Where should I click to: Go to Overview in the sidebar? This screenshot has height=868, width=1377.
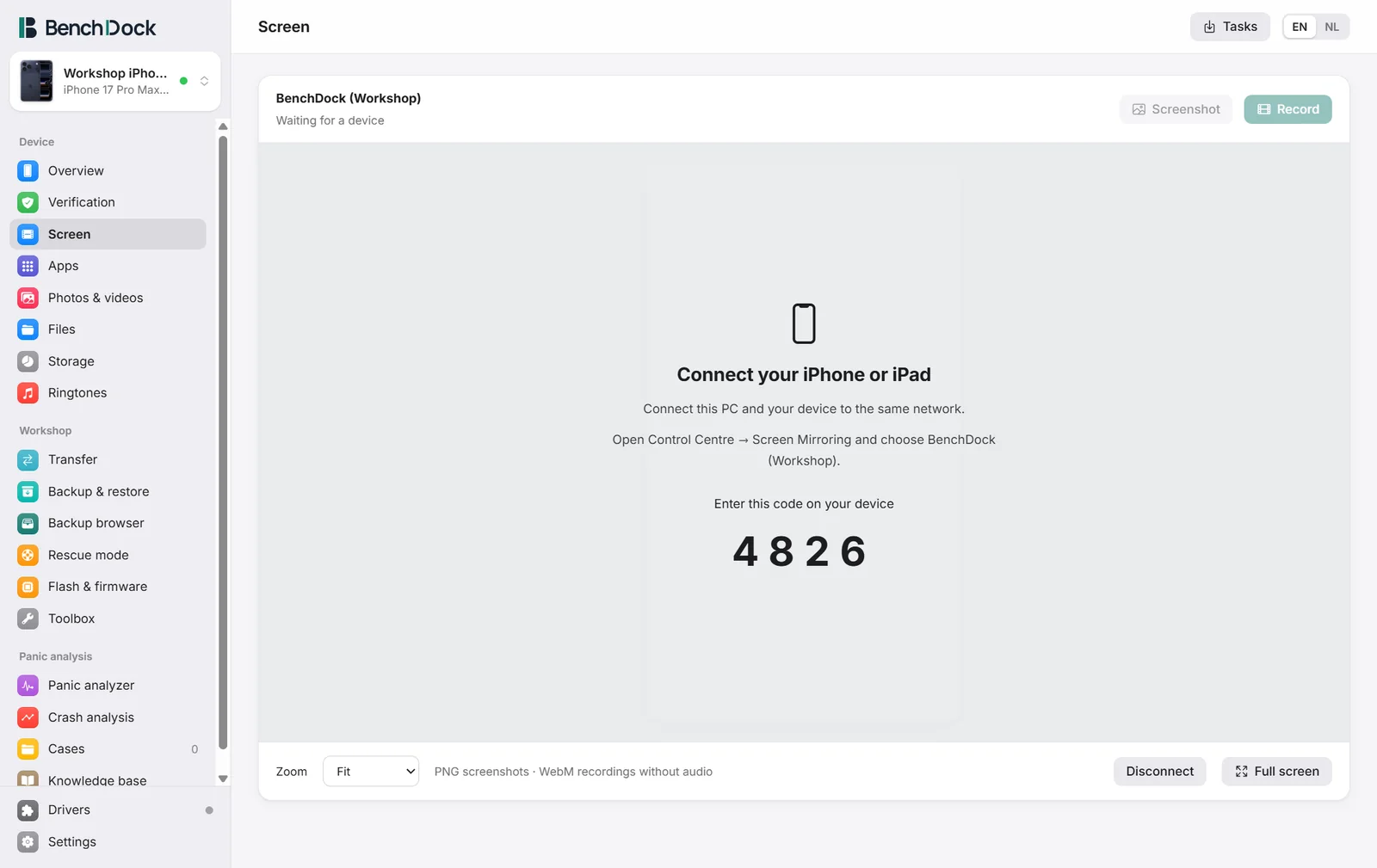coord(108,171)
